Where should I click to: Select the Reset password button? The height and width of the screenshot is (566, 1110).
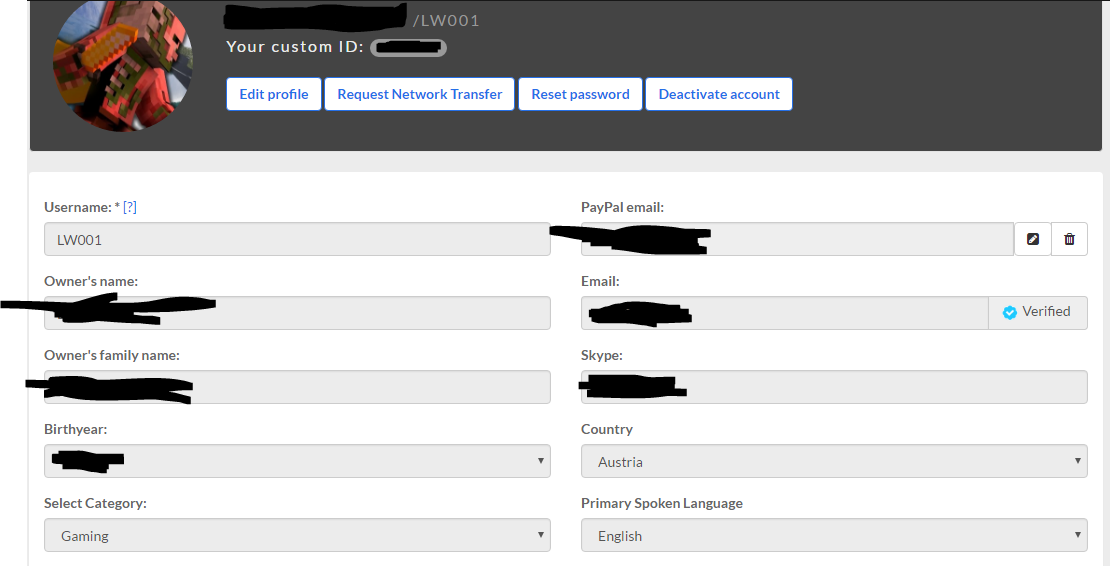[x=580, y=94]
